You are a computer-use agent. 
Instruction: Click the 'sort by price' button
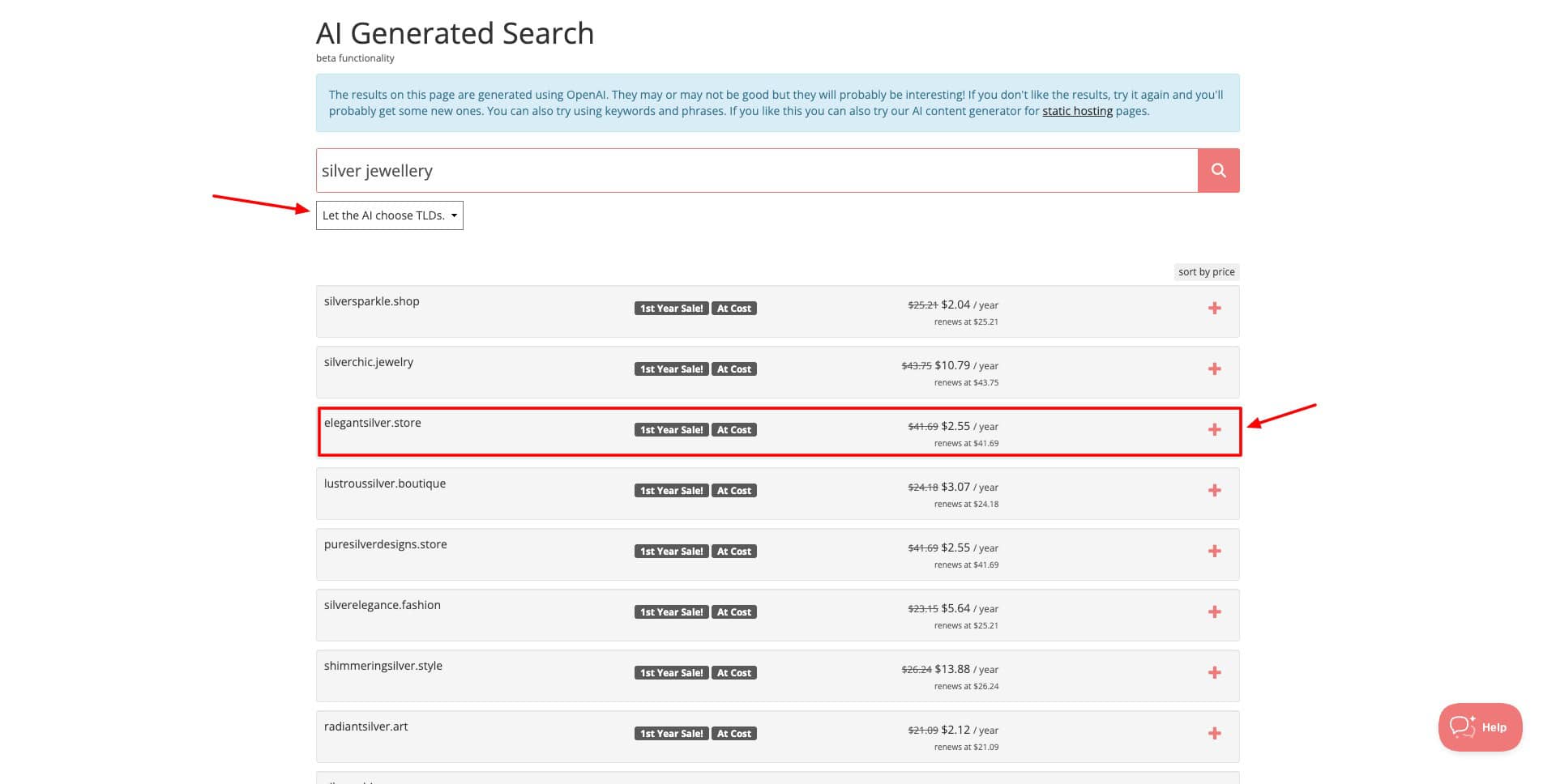click(x=1206, y=272)
